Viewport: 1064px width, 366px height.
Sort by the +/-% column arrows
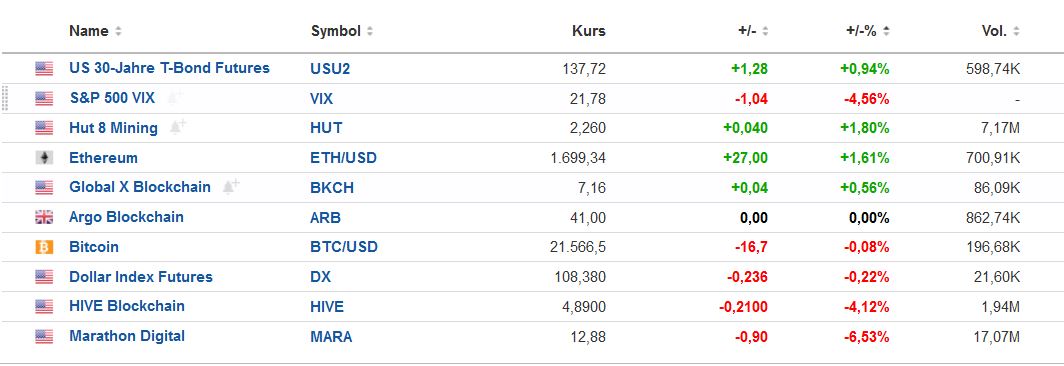point(886,31)
